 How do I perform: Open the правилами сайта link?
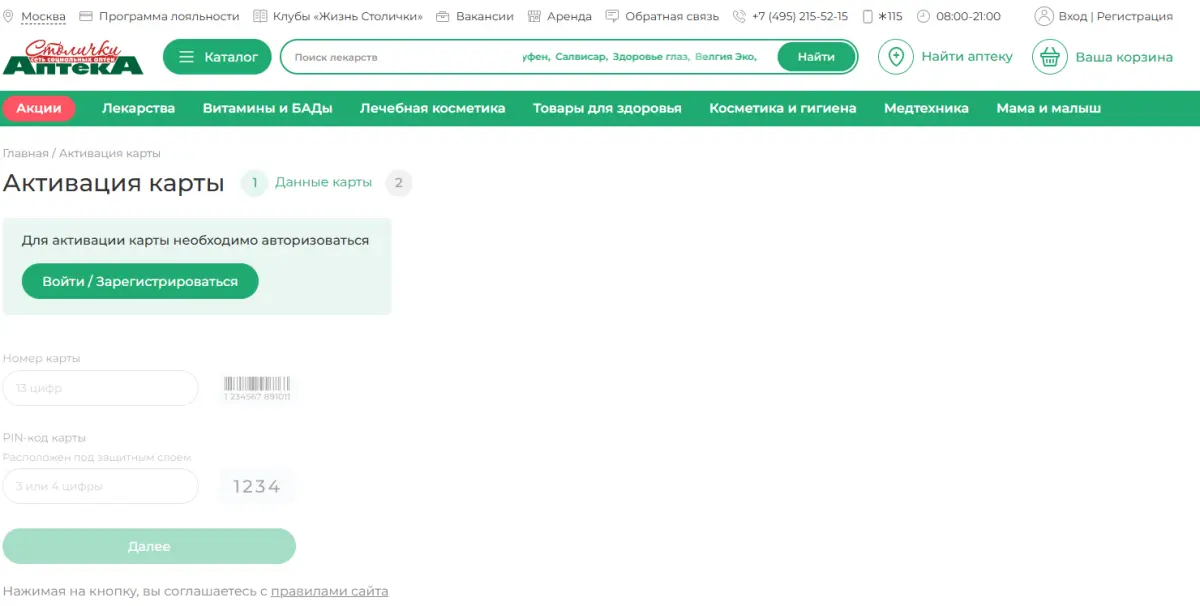329,591
